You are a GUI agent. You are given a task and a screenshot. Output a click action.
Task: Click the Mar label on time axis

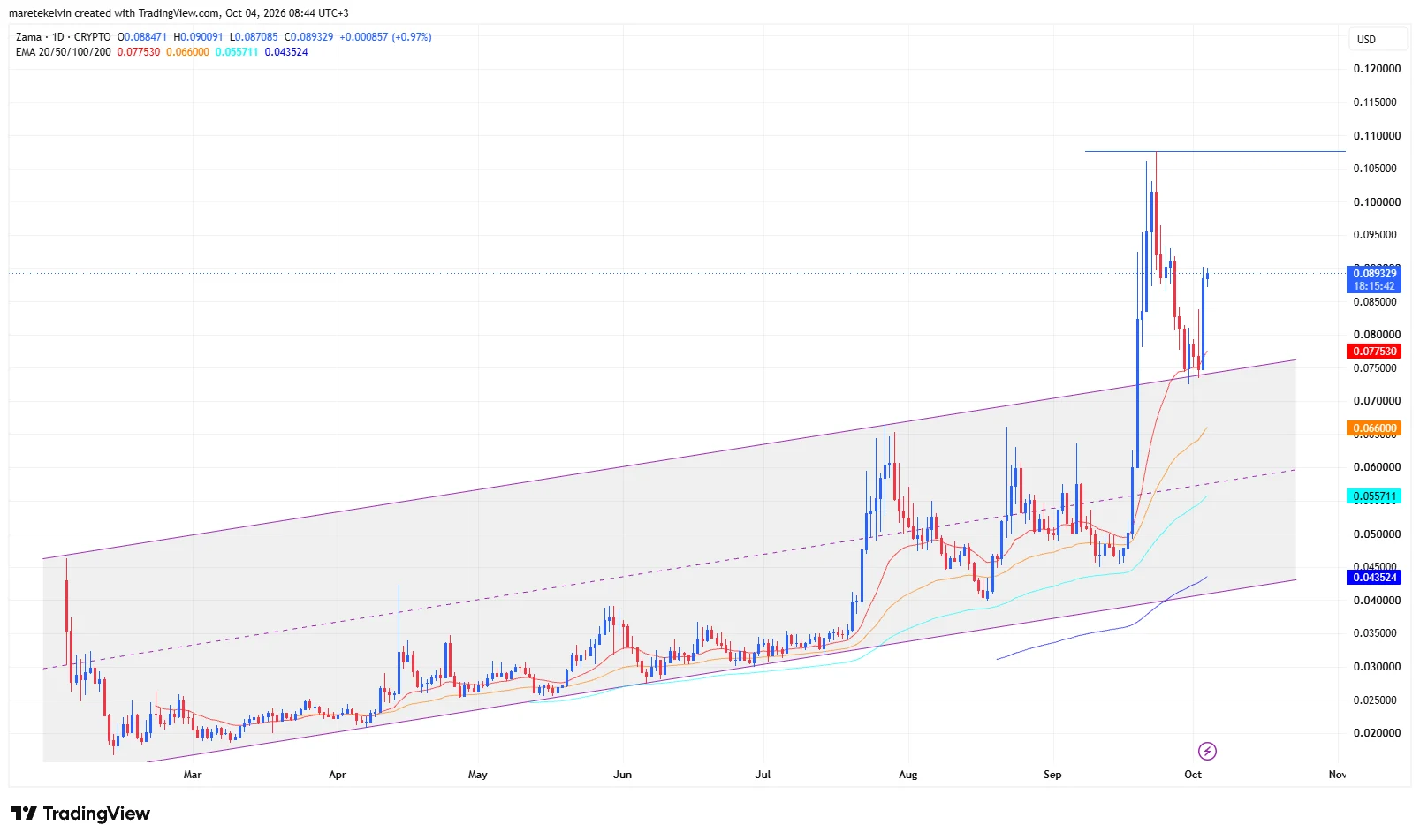(193, 775)
